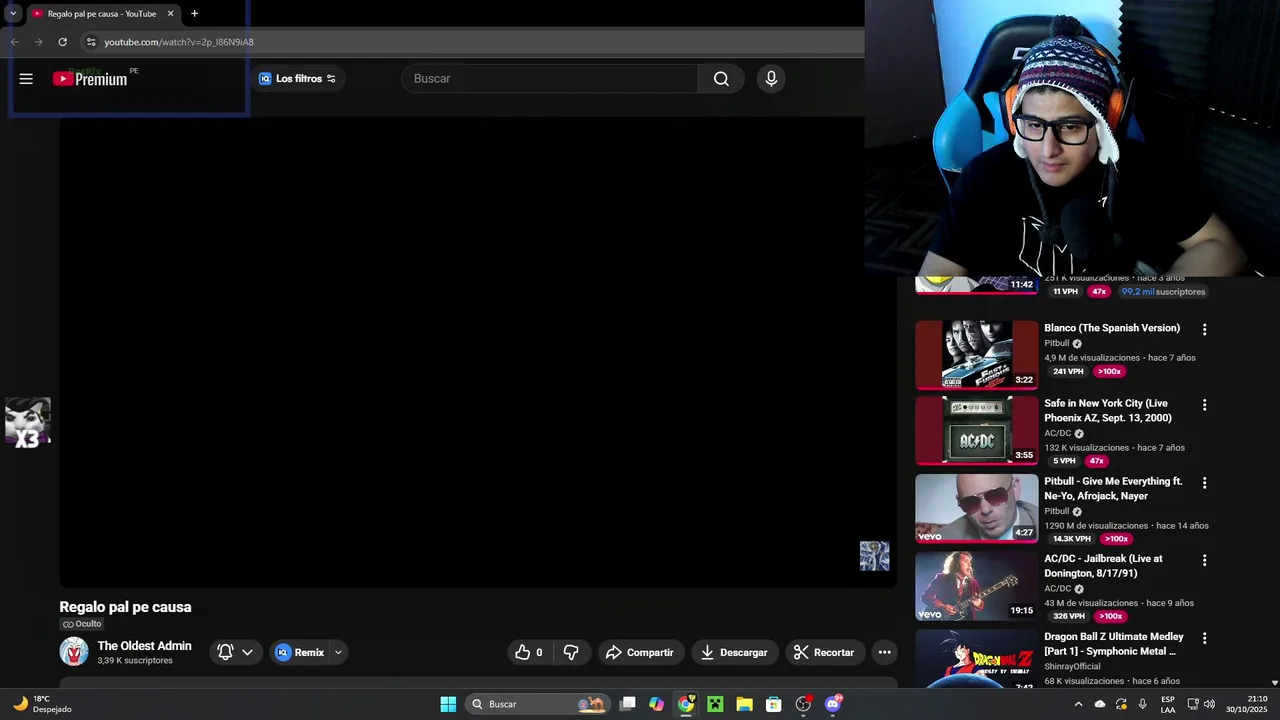
Task: Open Dragon Ball Z Ultimate Medley title
Action: pyautogui.click(x=1114, y=644)
